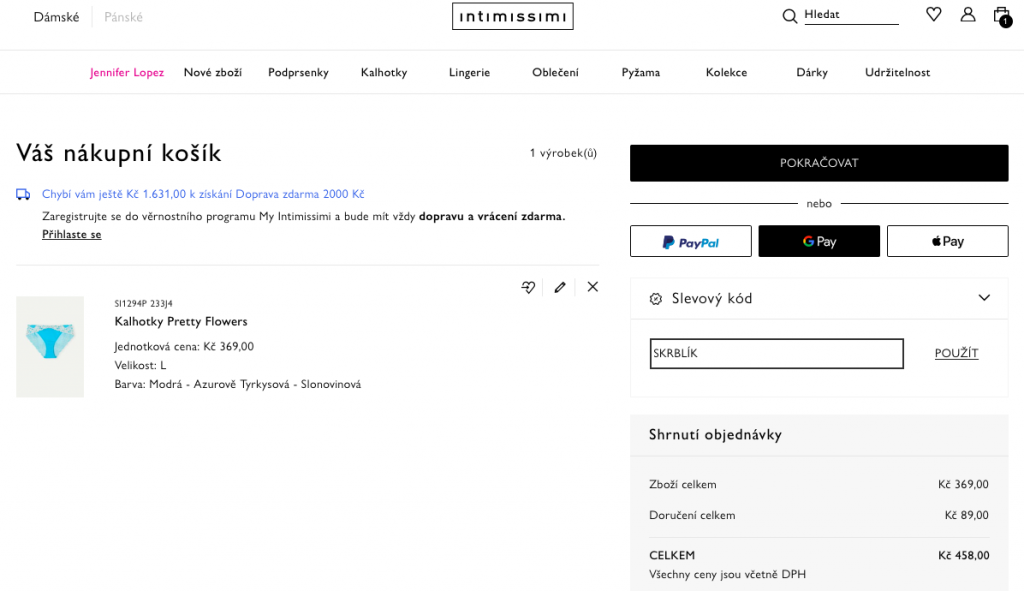Click the delivery truck icon
Image resolution: width=1024 pixels, height=591 pixels.
pos(23,194)
